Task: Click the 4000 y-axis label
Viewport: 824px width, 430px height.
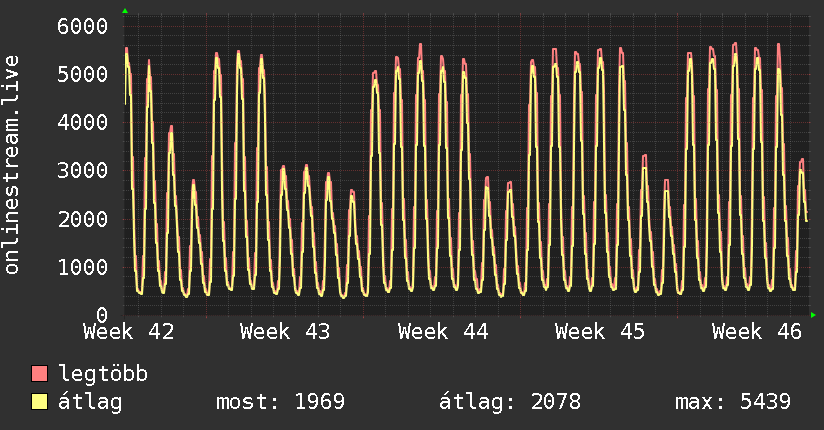Action: tap(83, 122)
